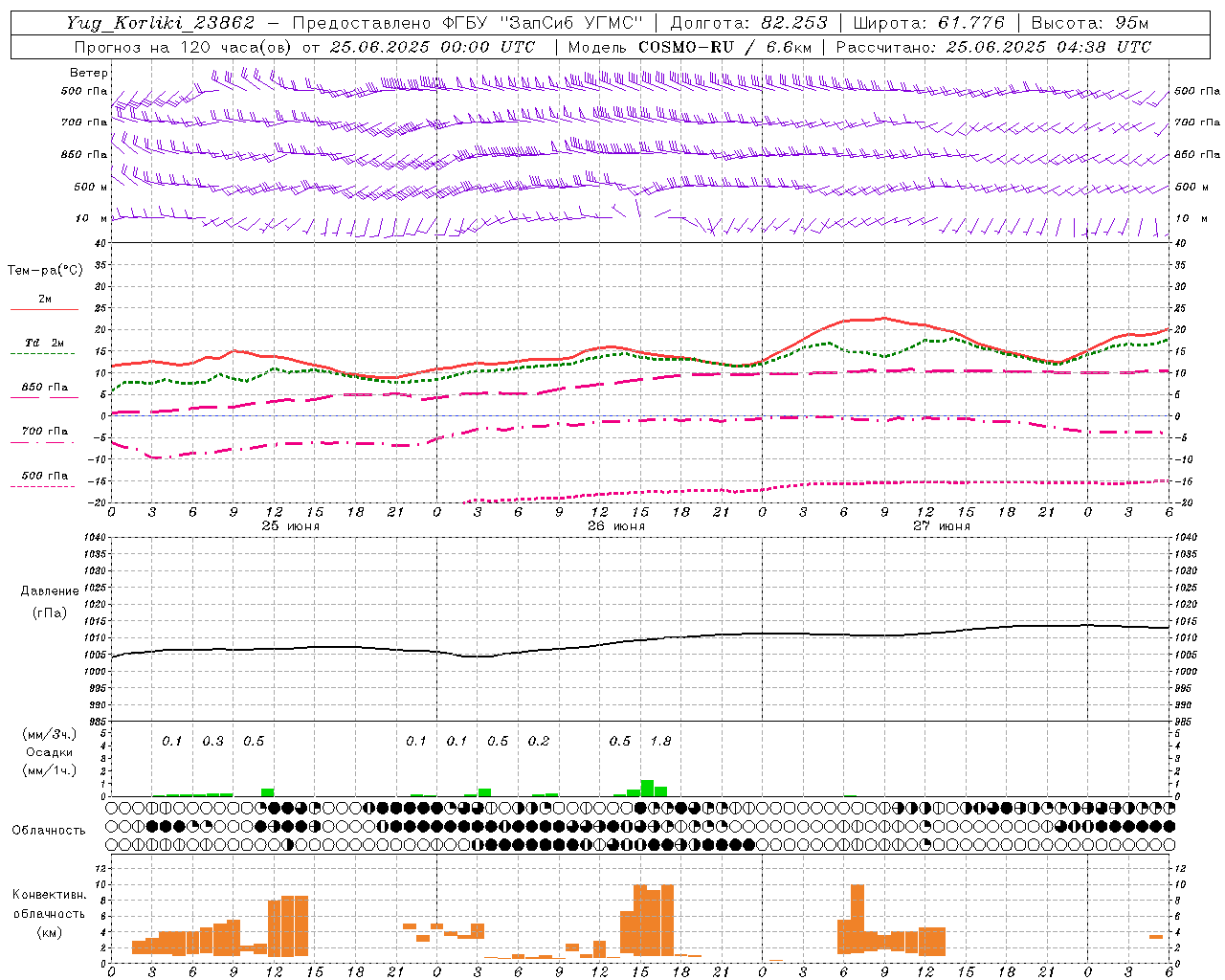The image size is (1225, 980).
Task: Click the "27 июня" date label
Action: (x=942, y=526)
